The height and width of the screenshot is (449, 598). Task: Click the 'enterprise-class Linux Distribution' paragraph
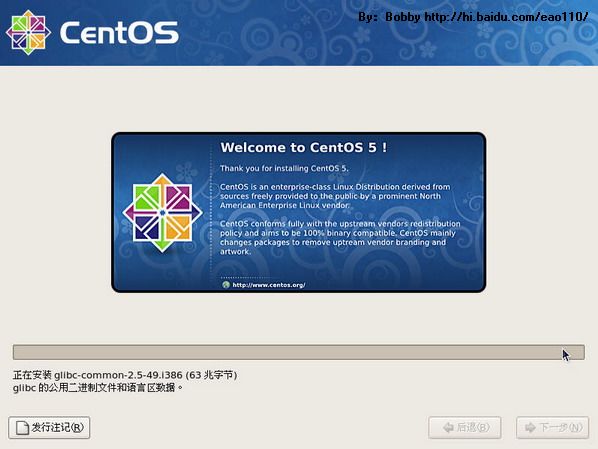[x=335, y=196]
